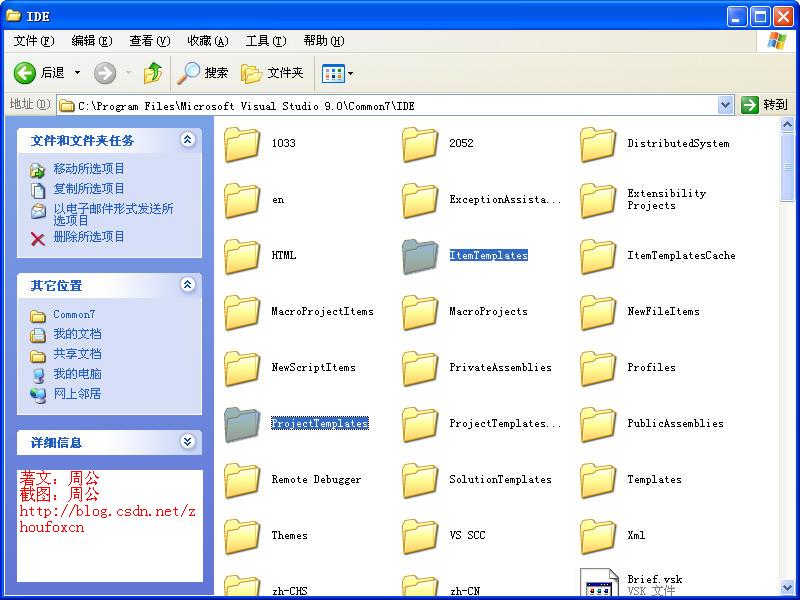
Task: Select the HTML folder icon
Action: tap(242, 257)
